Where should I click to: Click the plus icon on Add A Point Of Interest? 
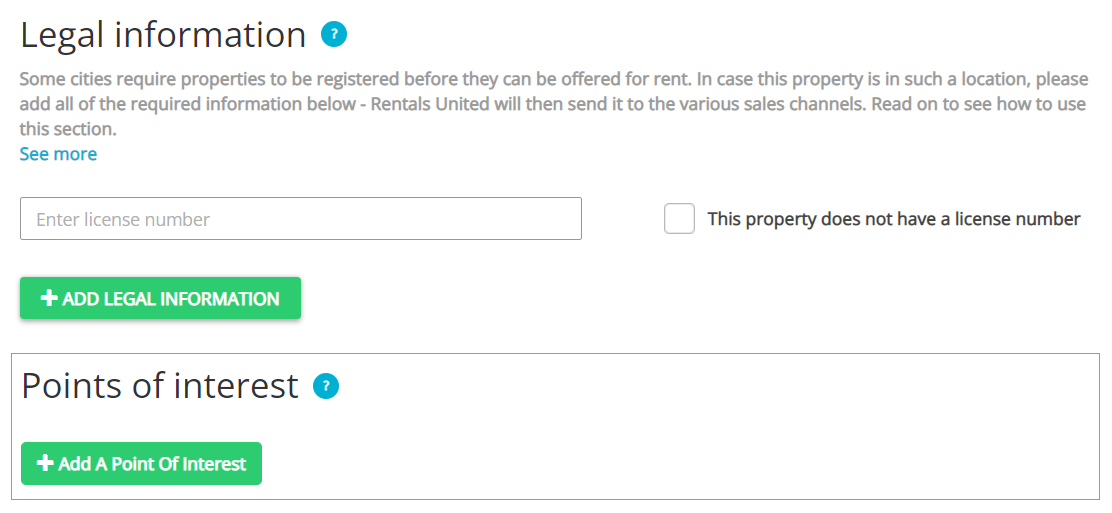coord(45,464)
